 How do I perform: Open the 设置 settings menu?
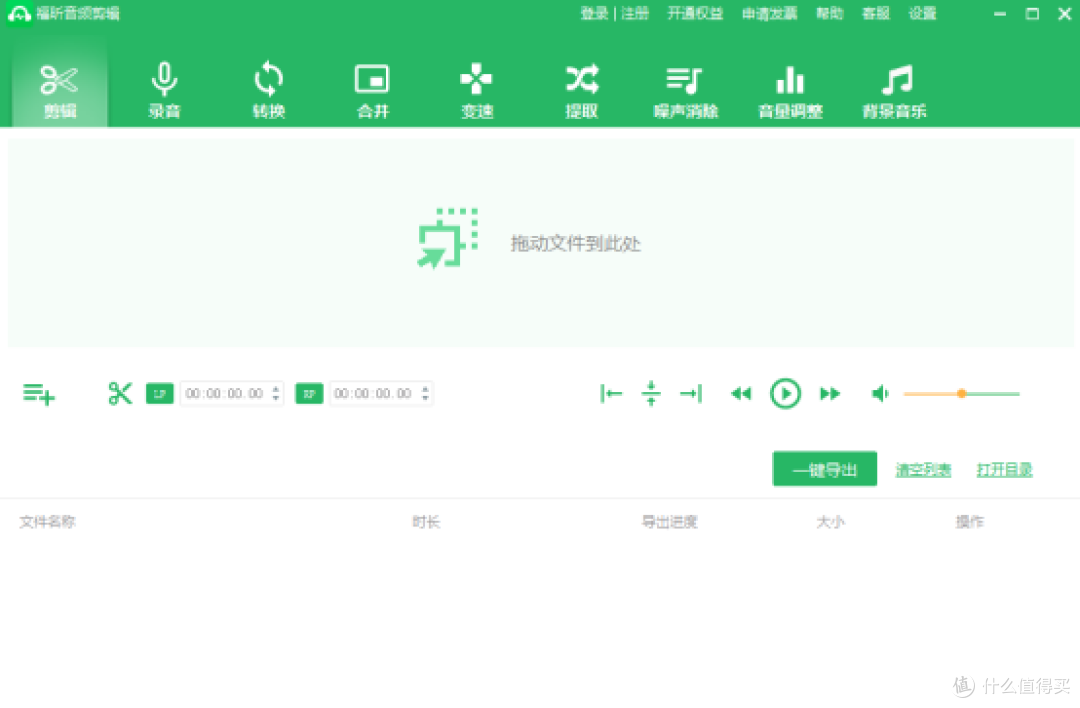pyautogui.click(x=922, y=13)
